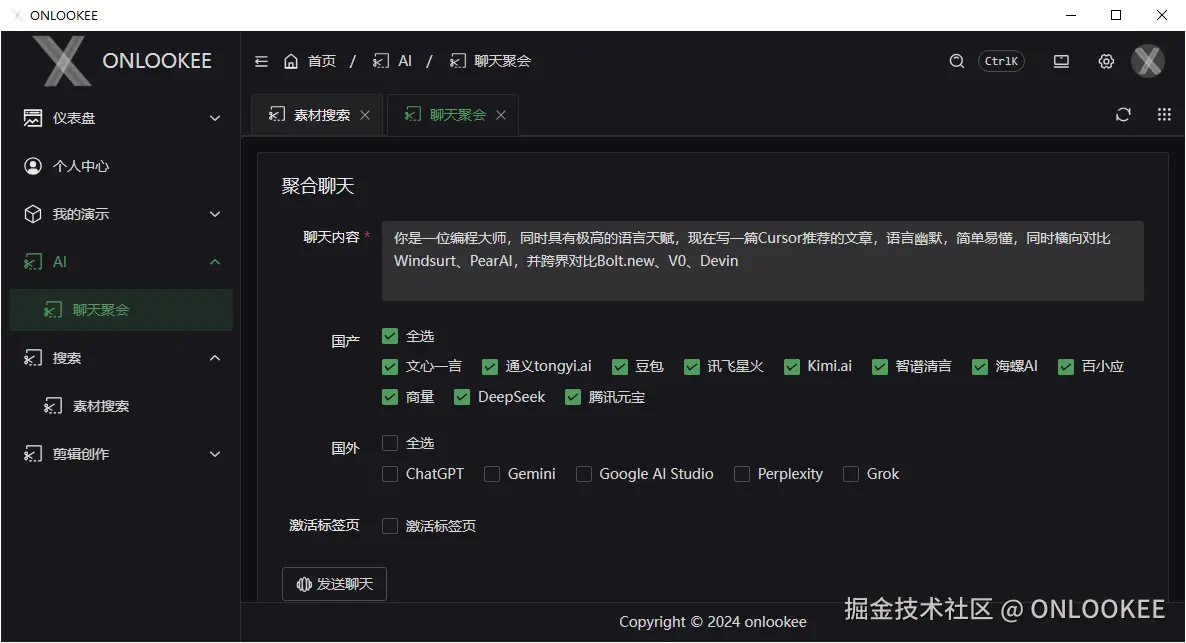Enable 激活标签页 checkbox
Image resolution: width=1186 pixels, height=643 pixels.
(x=390, y=526)
